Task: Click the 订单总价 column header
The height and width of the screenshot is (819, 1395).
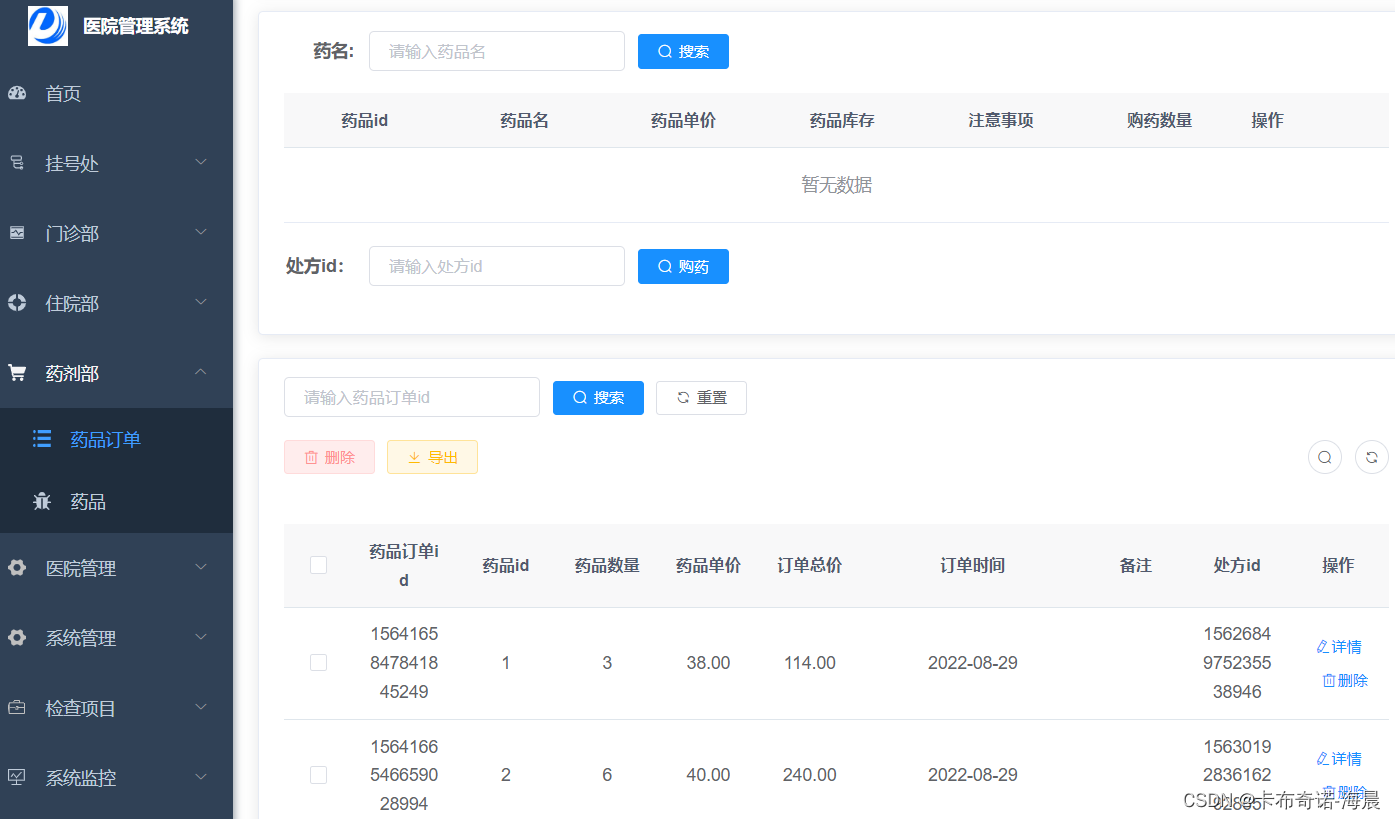Action: [810, 565]
